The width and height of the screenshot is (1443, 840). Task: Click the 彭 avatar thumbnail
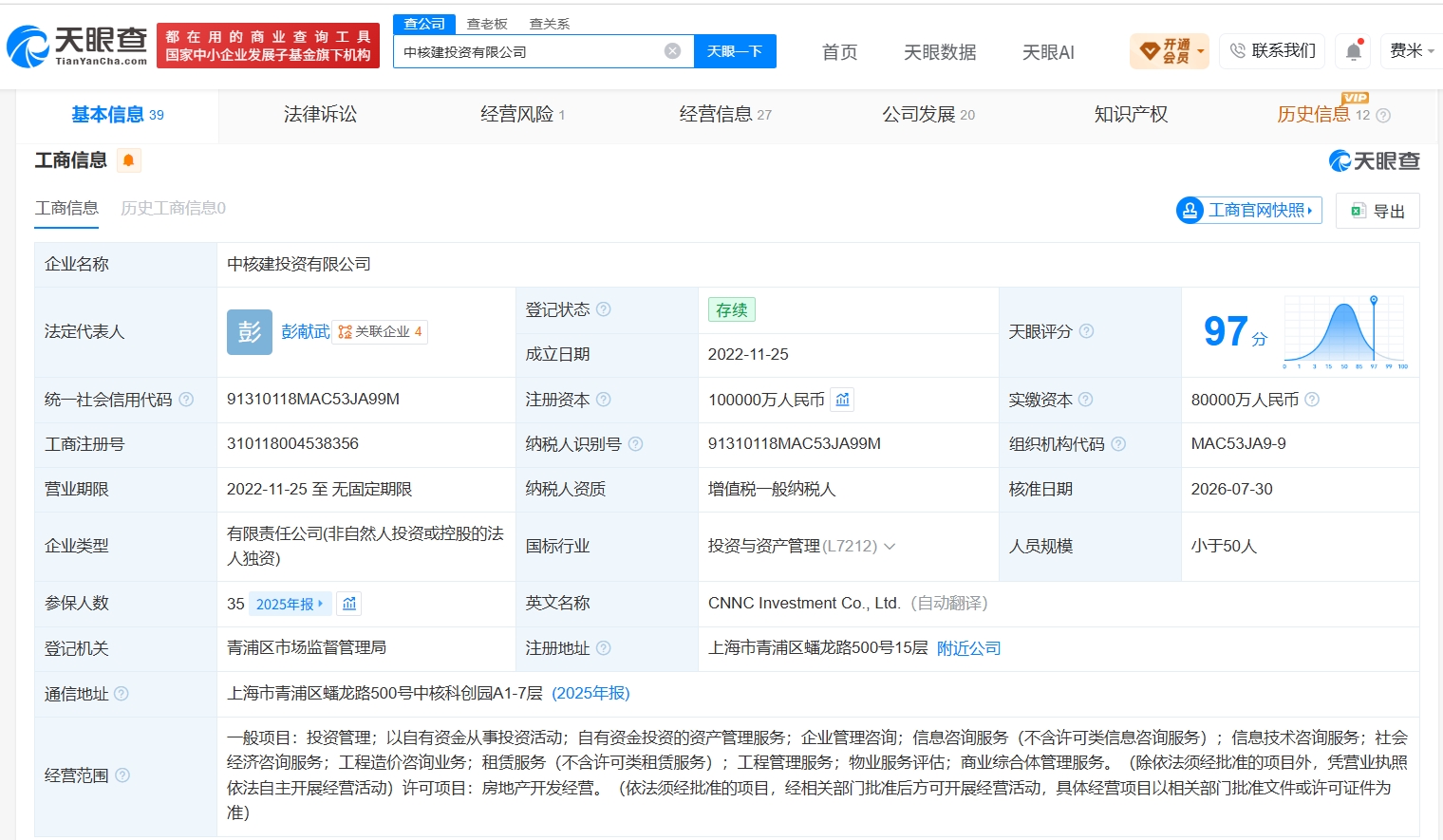250,332
